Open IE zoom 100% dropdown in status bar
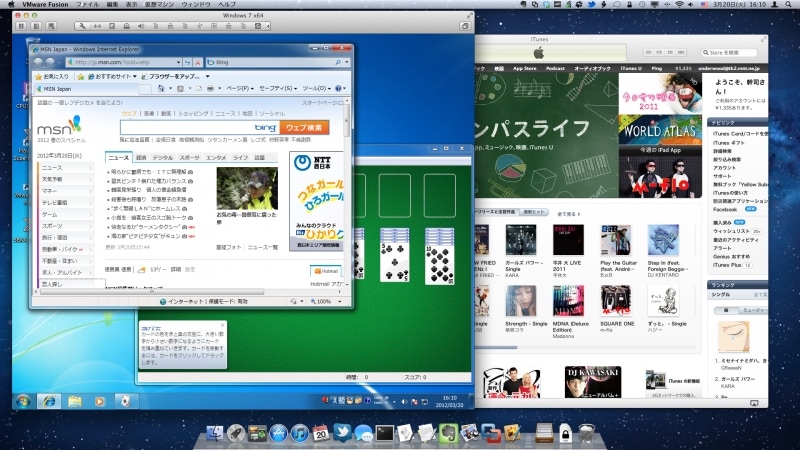The width and height of the screenshot is (800, 450). pos(340,302)
